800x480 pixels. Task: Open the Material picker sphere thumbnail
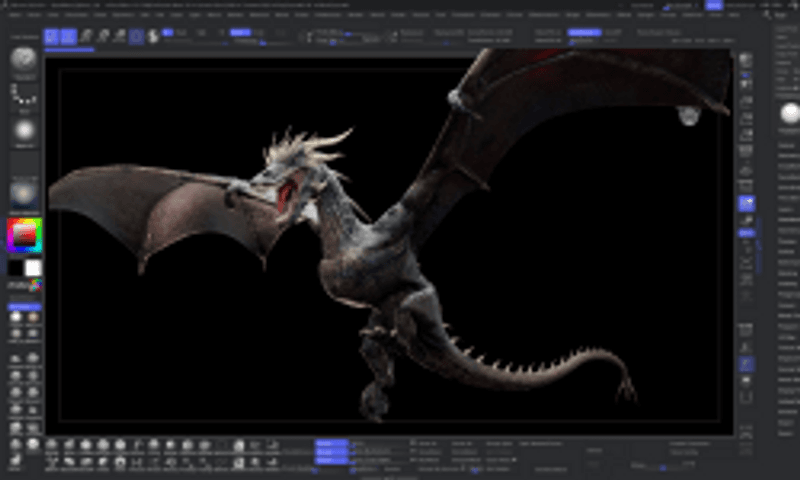(24, 194)
